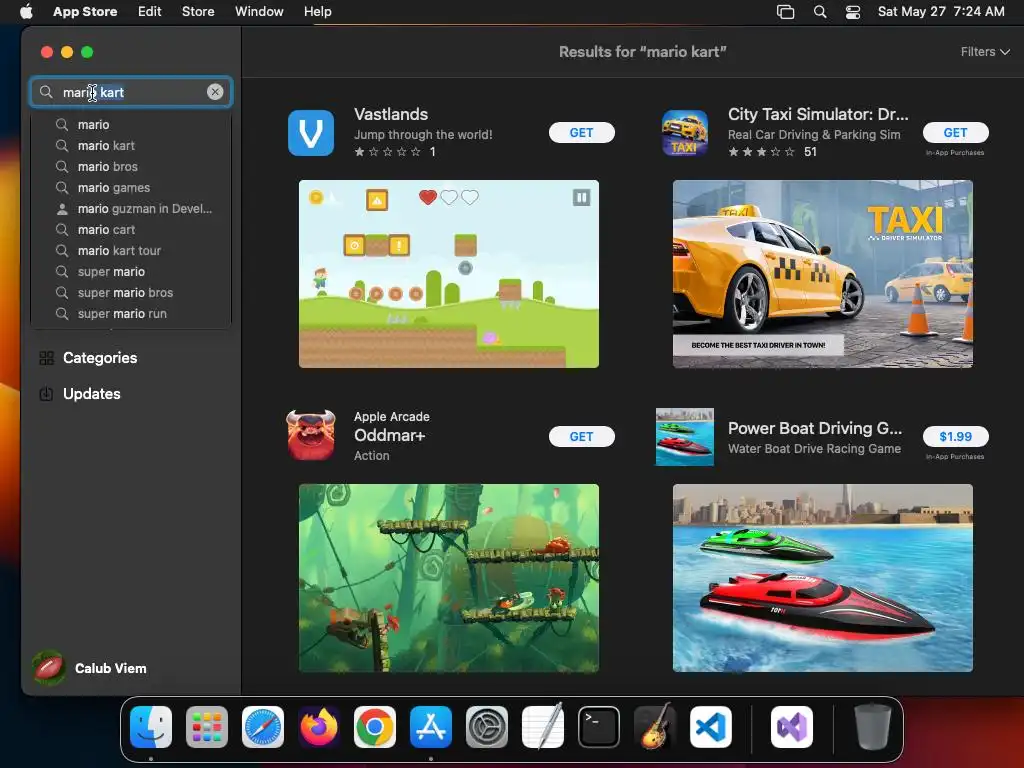The height and width of the screenshot is (768, 1024).
Task: Open the Trash in the dock
Action: pyautogui.click(x=873, y=727)
